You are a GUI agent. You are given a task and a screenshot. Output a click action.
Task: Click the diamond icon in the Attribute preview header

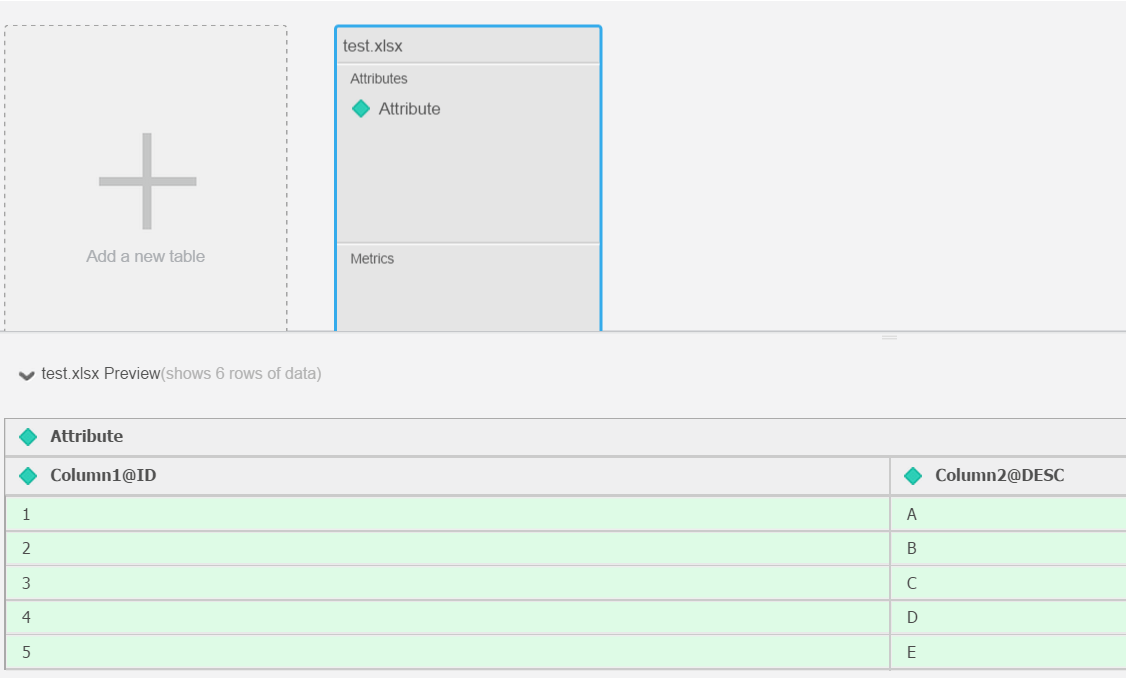[28, 437]
